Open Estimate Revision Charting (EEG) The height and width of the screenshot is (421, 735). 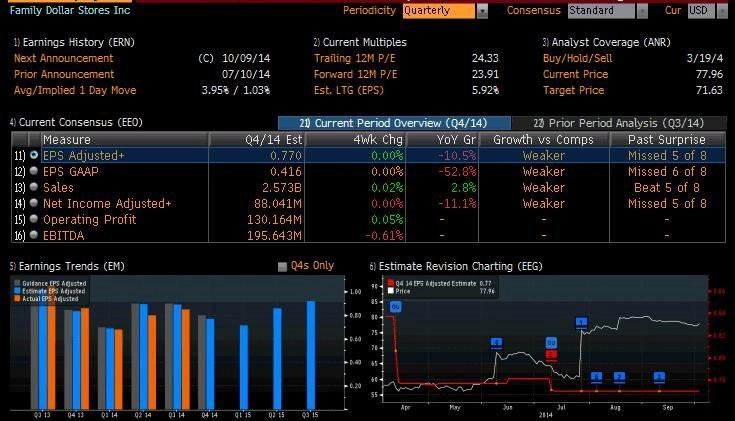(x=456, y=266)
